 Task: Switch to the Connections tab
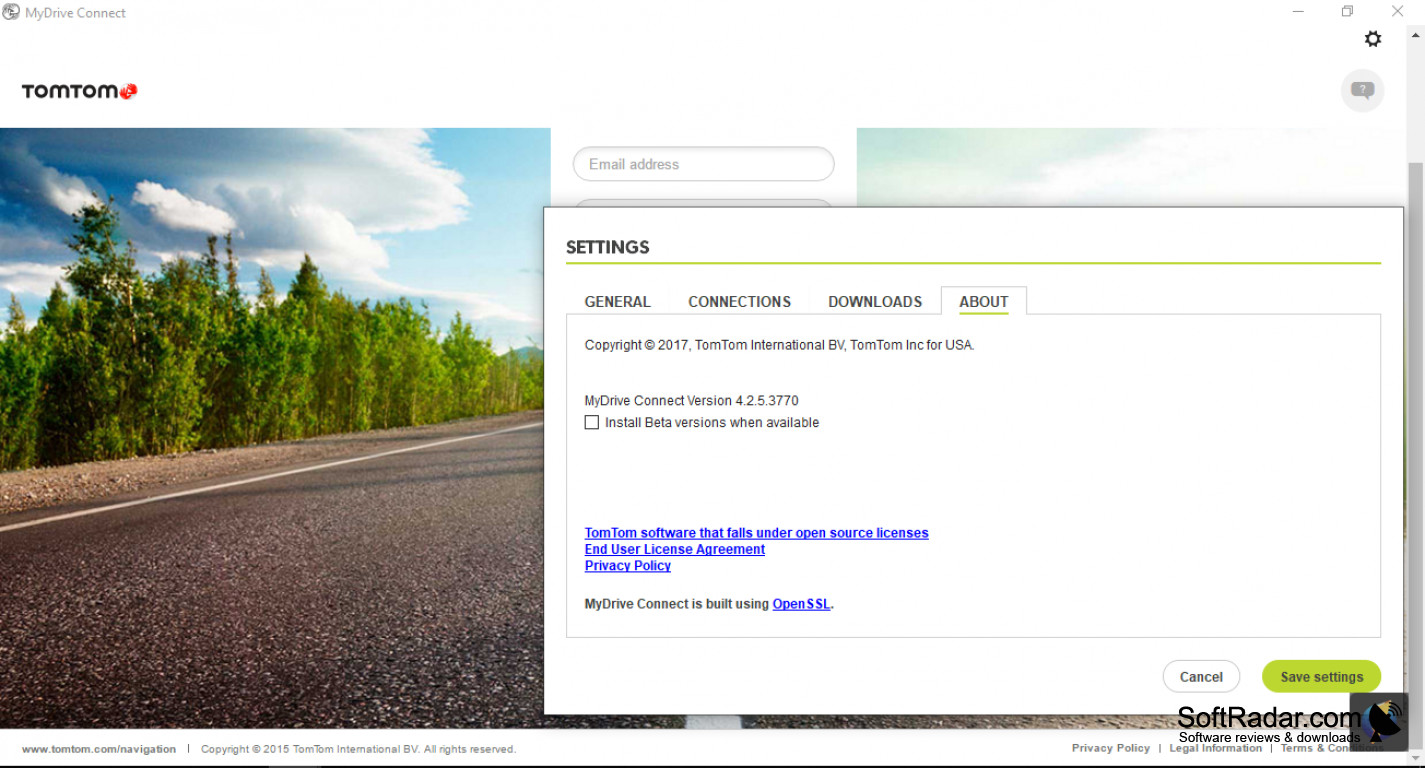click(x=739, y=301)
